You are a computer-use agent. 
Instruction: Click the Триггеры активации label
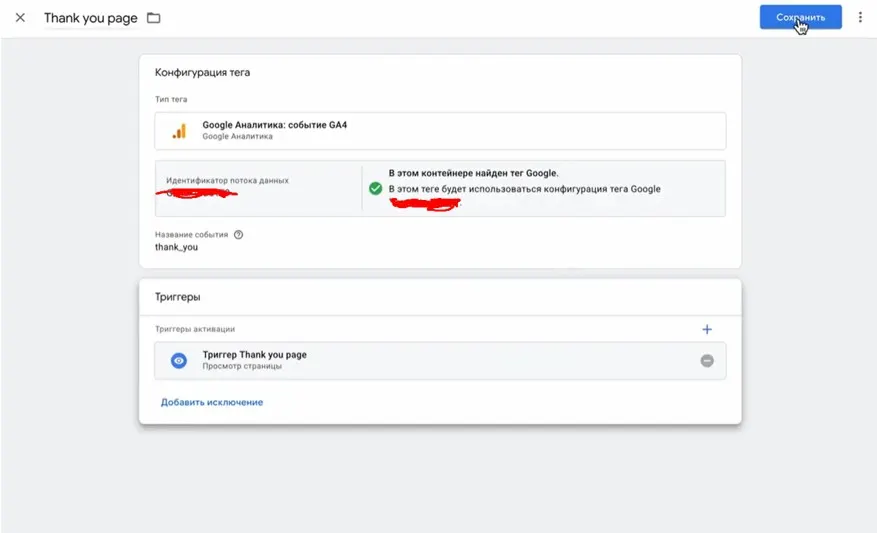point(195,329)
